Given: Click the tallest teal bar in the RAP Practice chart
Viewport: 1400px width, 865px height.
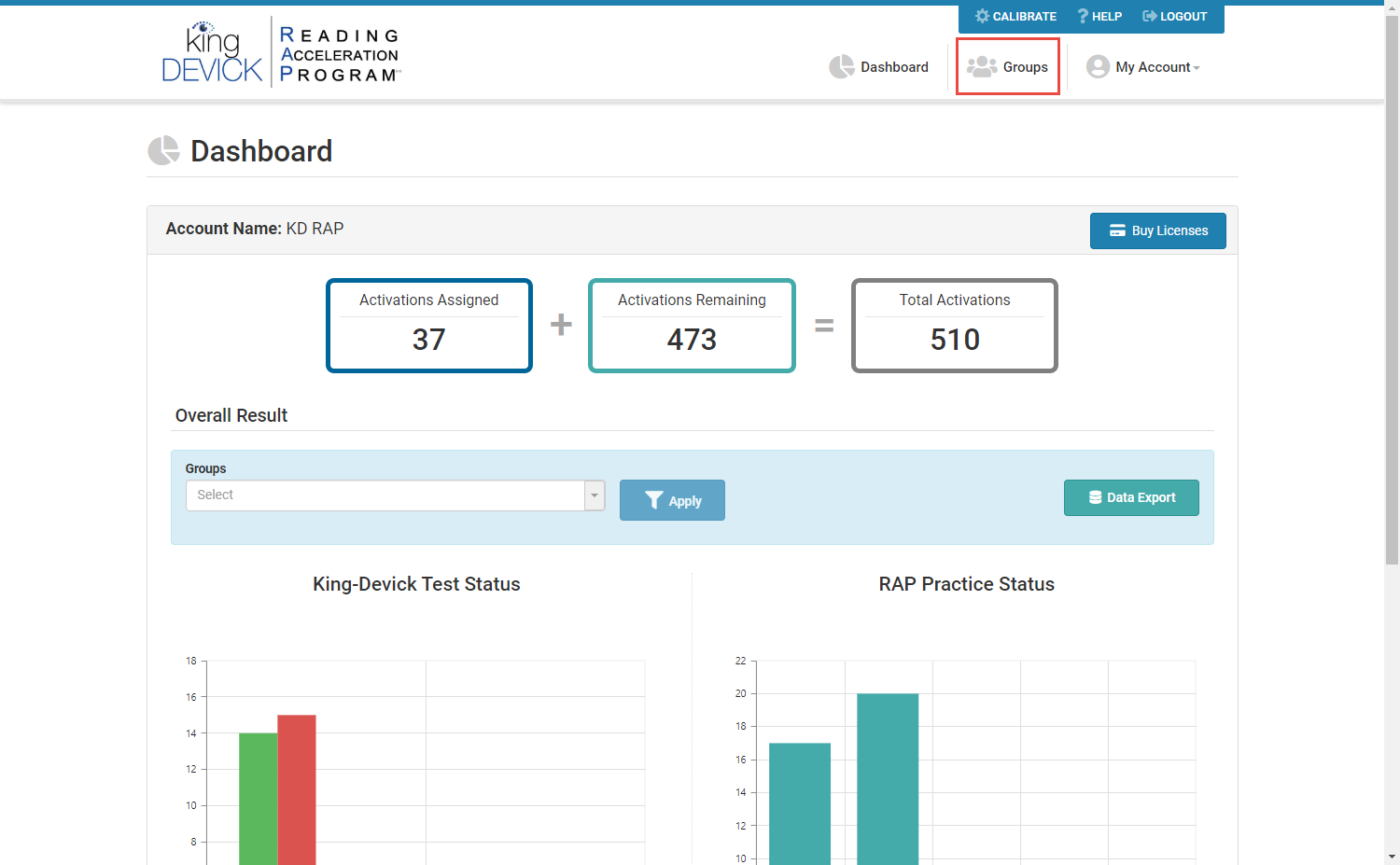Looking at the screenshot, I should pyautogui.click(x=888, y=779).
